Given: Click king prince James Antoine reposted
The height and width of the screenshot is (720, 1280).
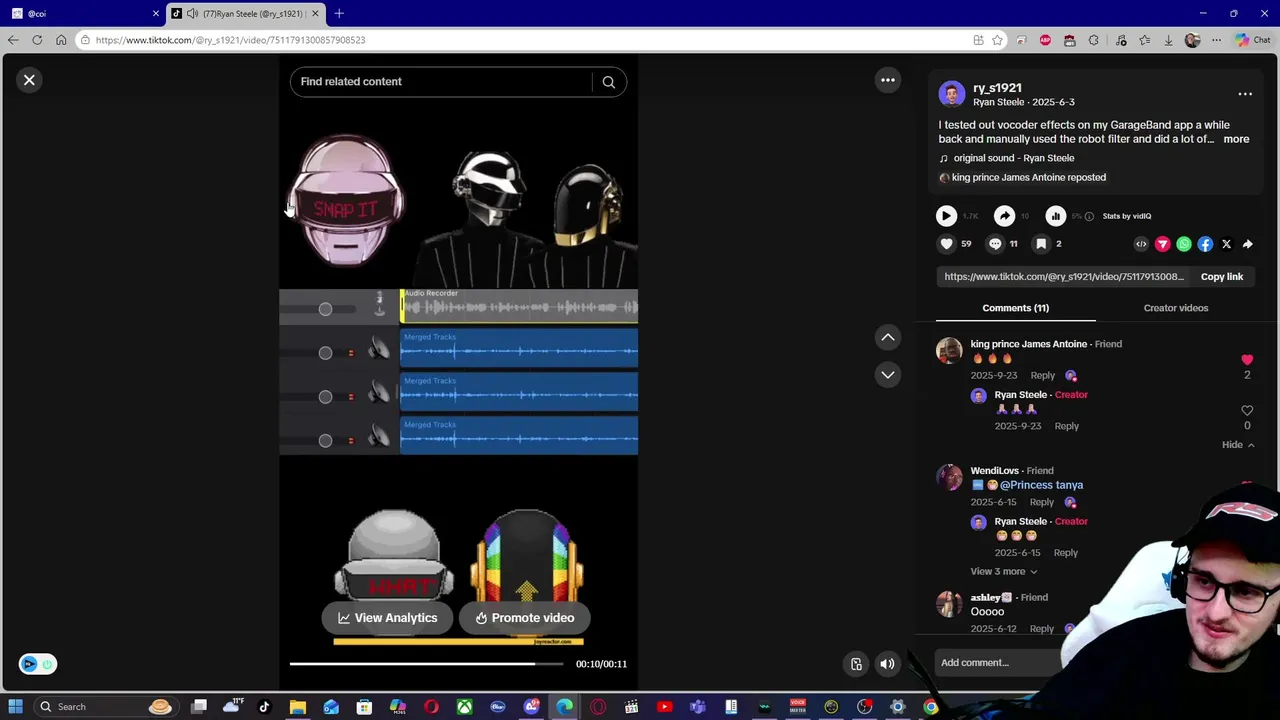Looking at the screenshot, I should [1028, 177].
